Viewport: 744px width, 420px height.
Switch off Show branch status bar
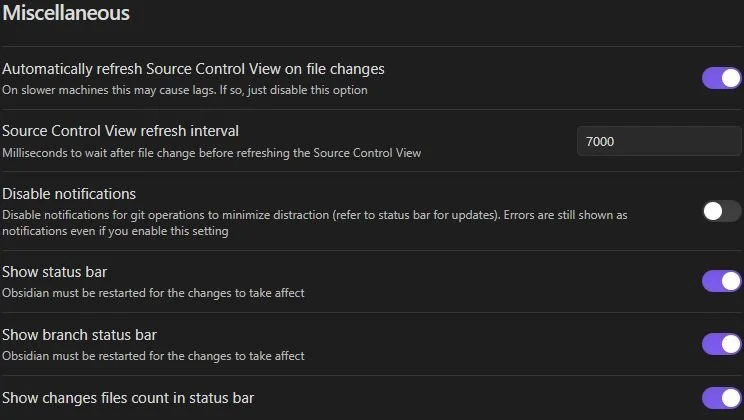pos(721,344)
